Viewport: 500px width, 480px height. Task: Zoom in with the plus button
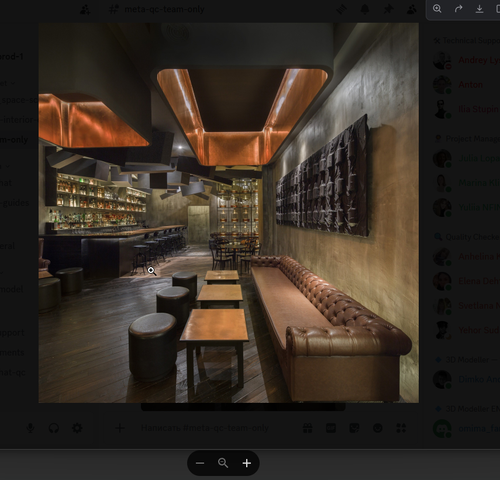coord(247,463)
